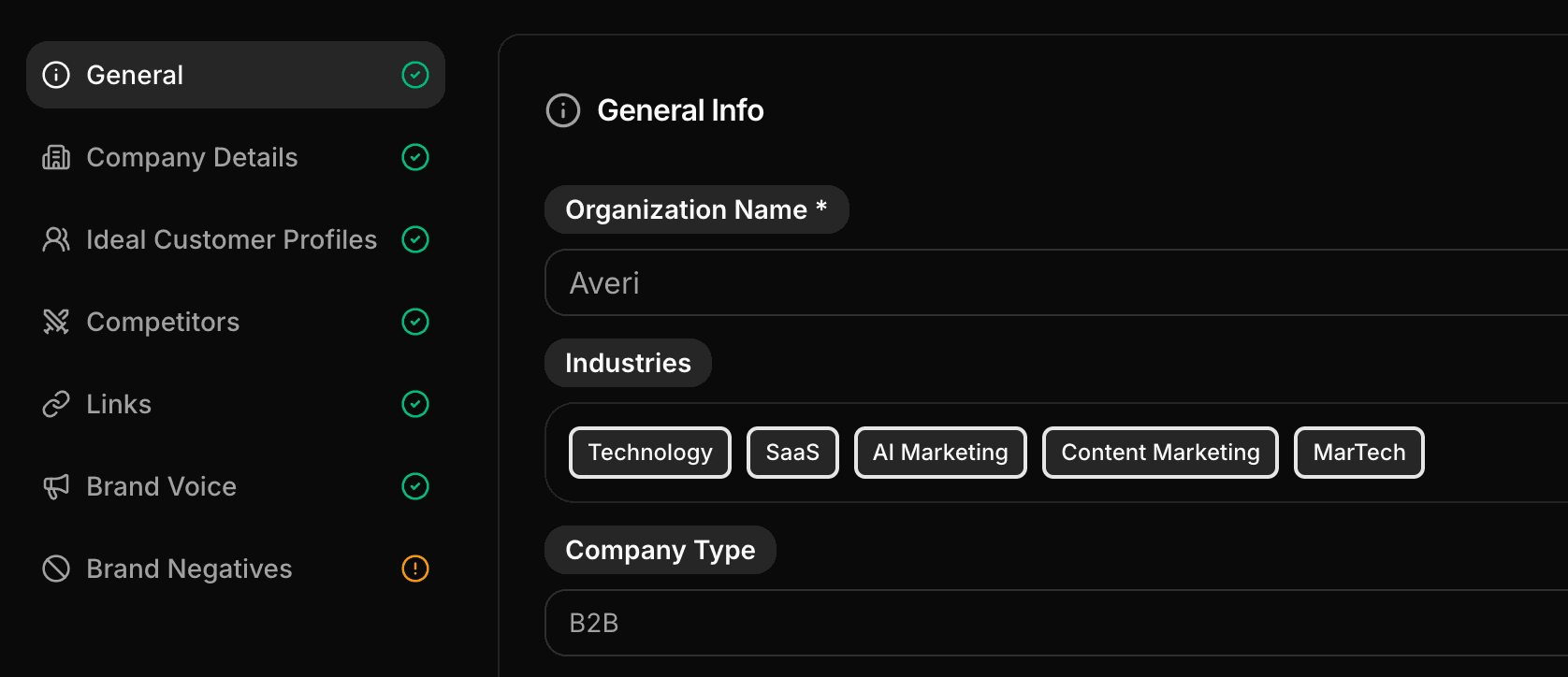Select the Technology industry tag
This screenshot has width=1568, height=677.
tap(650, 453)
